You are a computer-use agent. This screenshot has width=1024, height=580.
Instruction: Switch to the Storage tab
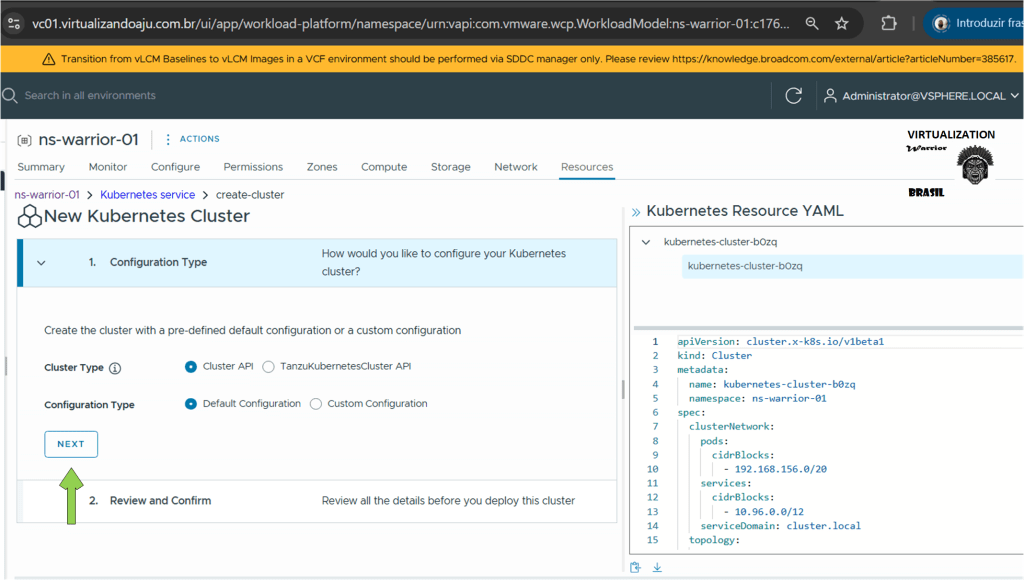pyautogui.click(x=450, y=167)
